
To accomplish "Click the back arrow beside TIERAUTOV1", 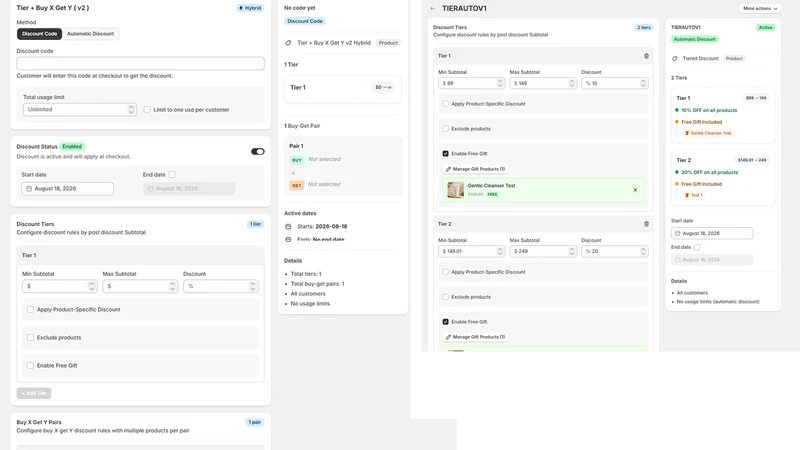I will pyautogui.click(x=433, y=9).
